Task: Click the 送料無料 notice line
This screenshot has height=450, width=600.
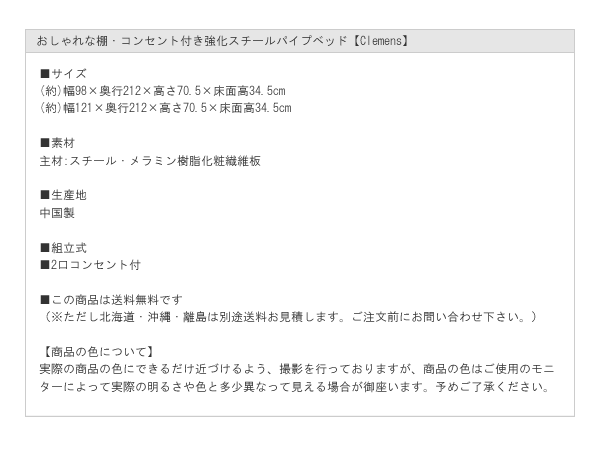Action: [x=111, y=300]
